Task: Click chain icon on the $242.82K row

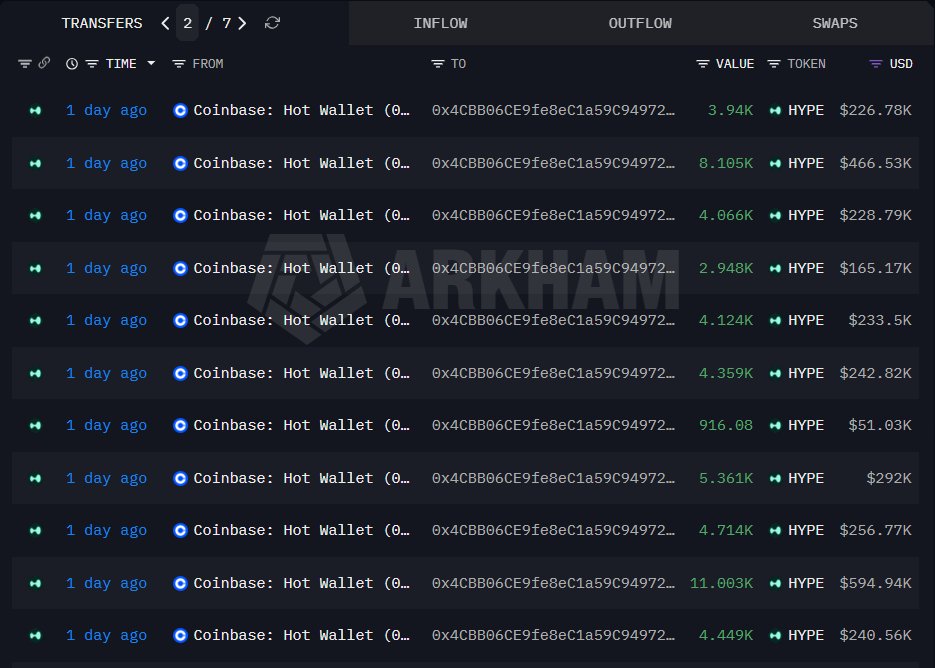Action: [x=35, y=373]
